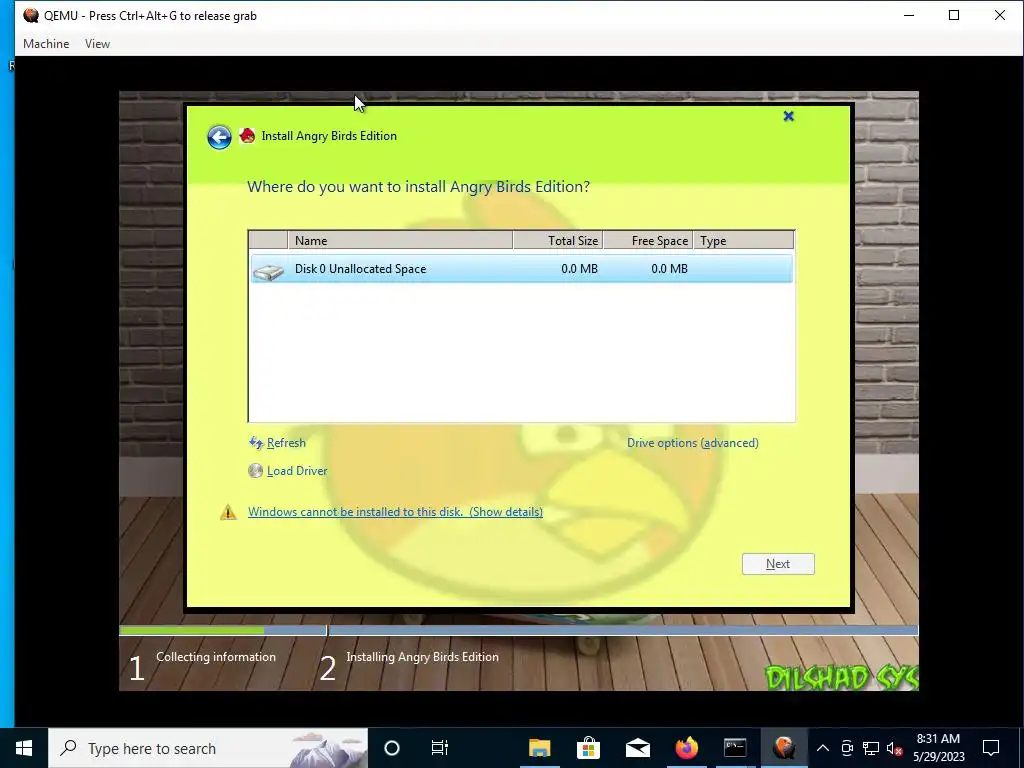
Task: Open Microsoft Store from taskbar
Action: pyautogui.click(x=588, y=748)
